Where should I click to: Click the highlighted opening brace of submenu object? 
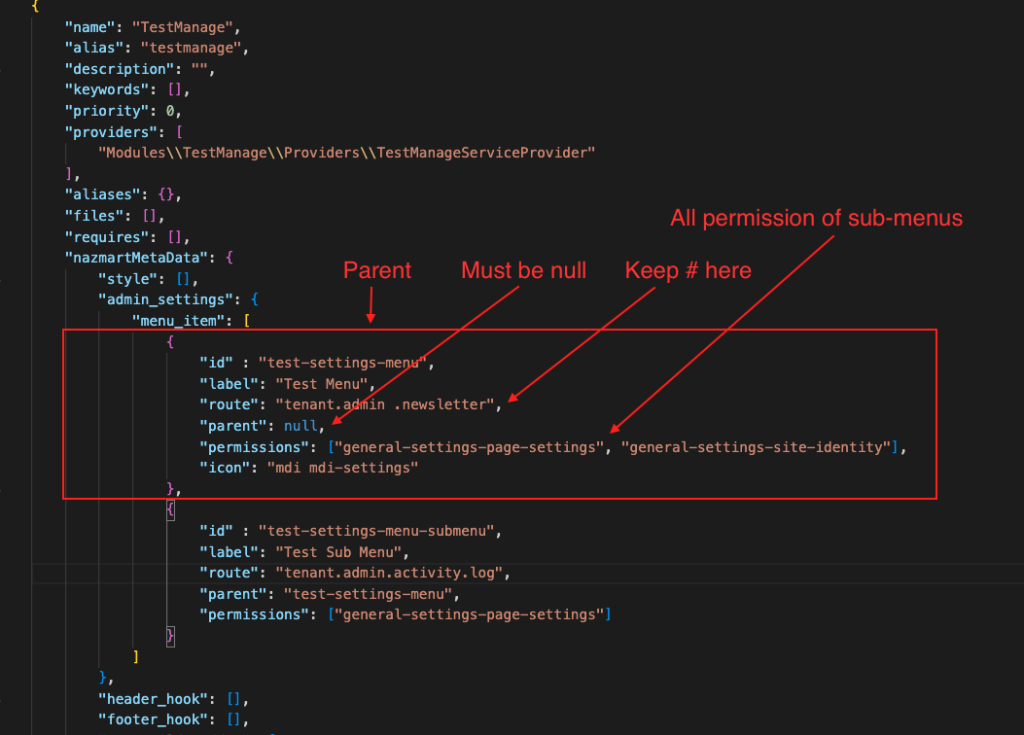point(170,510)
